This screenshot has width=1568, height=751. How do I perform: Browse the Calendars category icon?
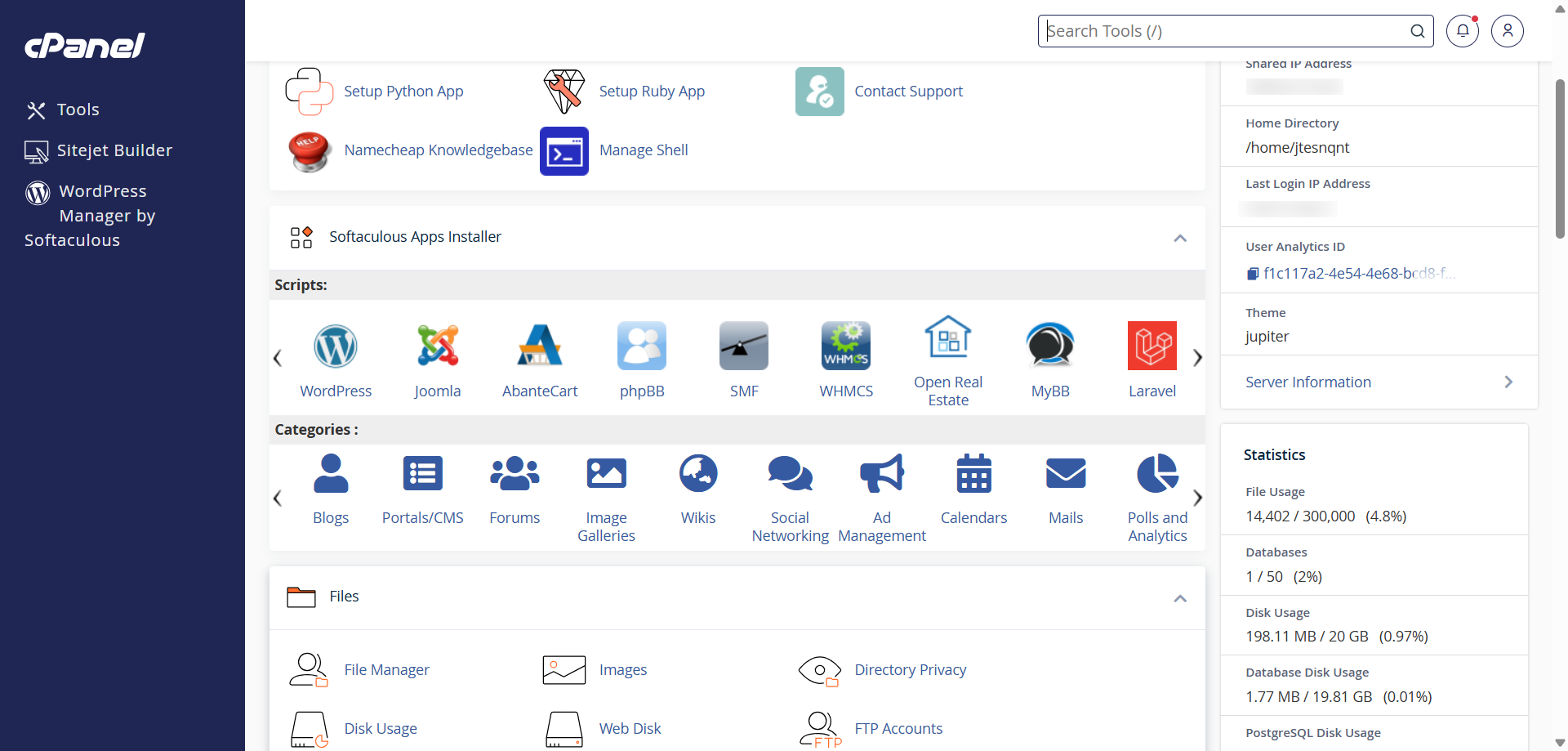(974, 473)
